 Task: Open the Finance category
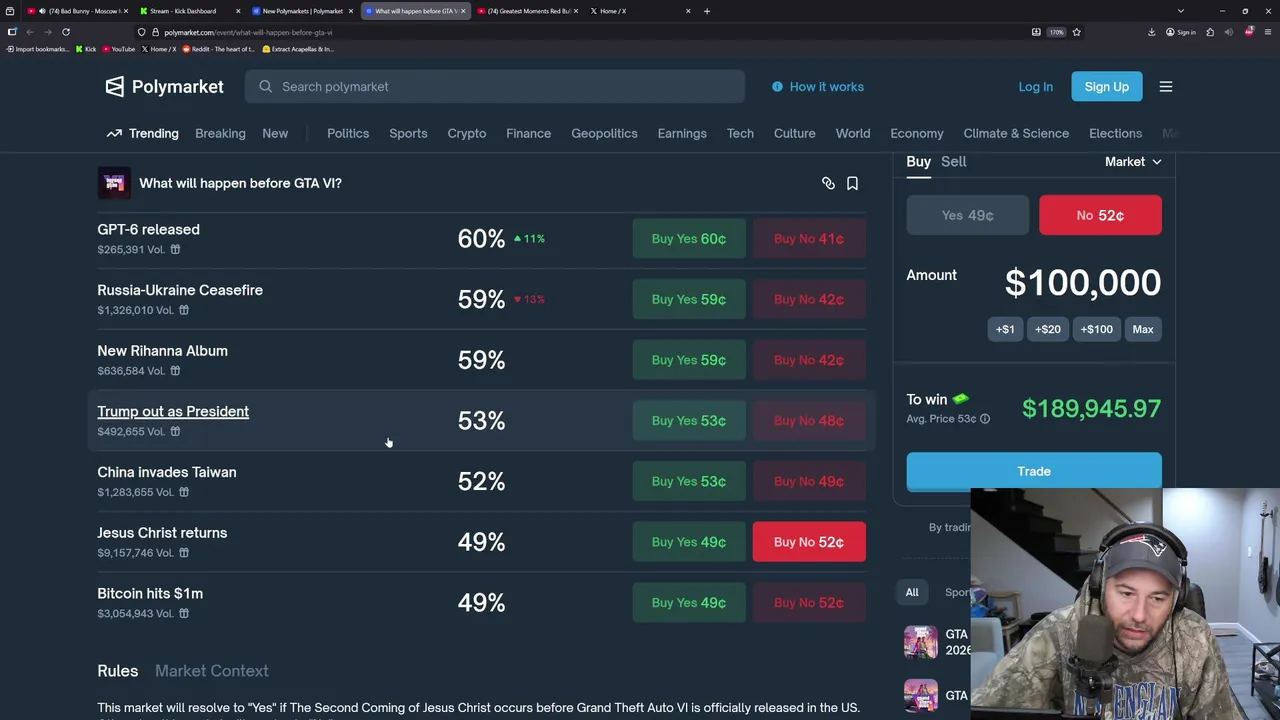click(528, 133)
